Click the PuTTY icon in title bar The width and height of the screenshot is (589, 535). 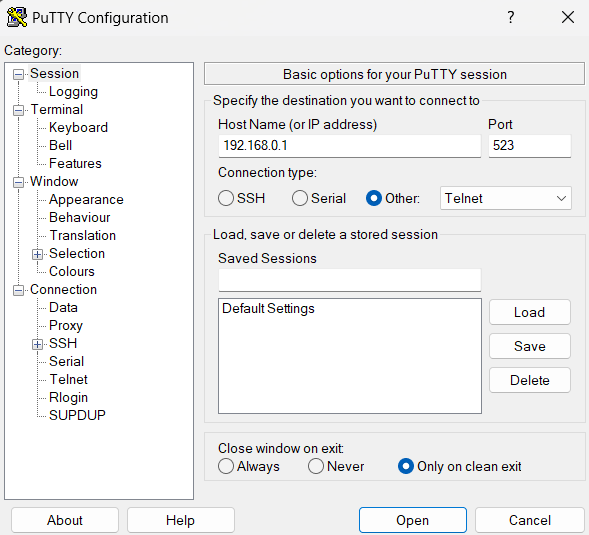[17, 17]
